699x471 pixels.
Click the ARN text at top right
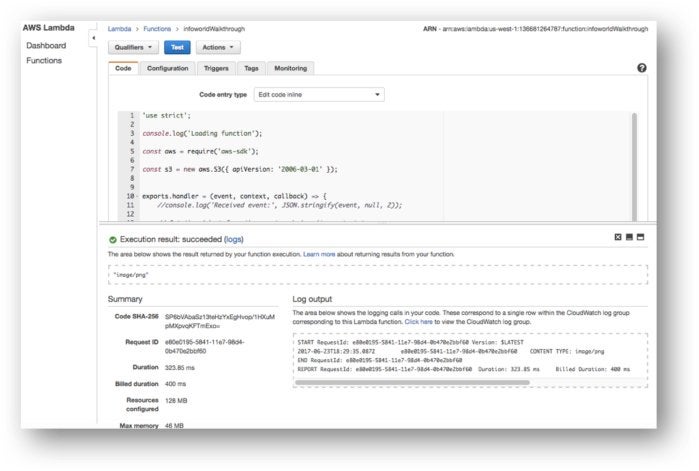tap(535, 29)
